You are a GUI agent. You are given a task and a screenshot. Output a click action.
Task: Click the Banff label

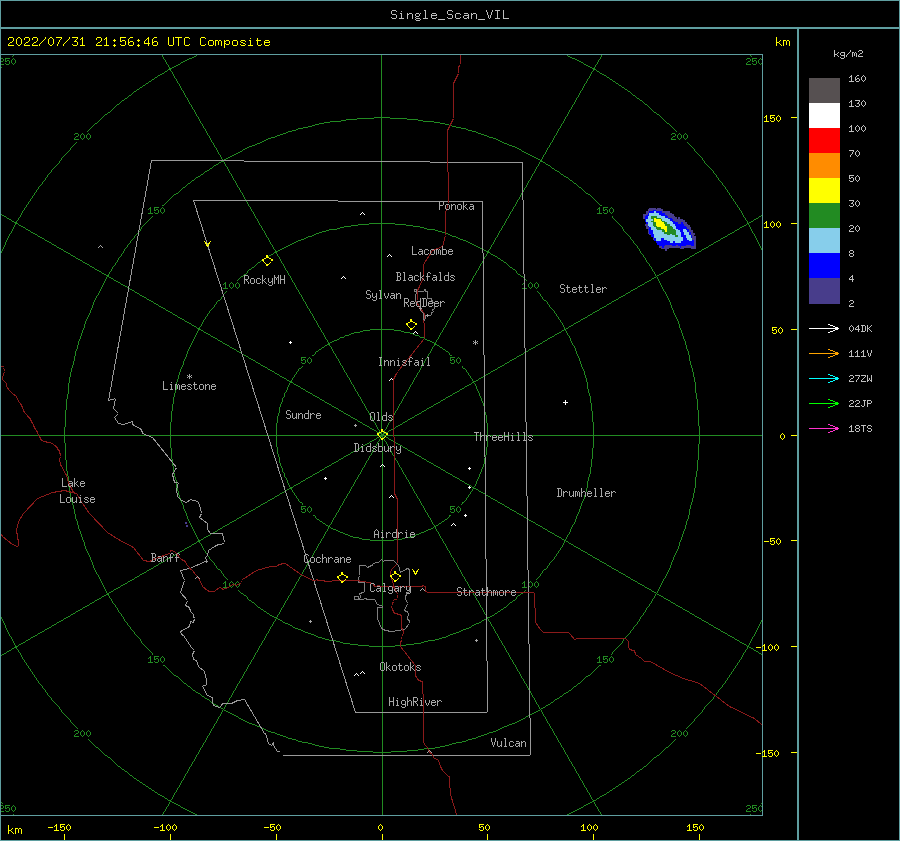pyautogui.click(x=165, y=558)
